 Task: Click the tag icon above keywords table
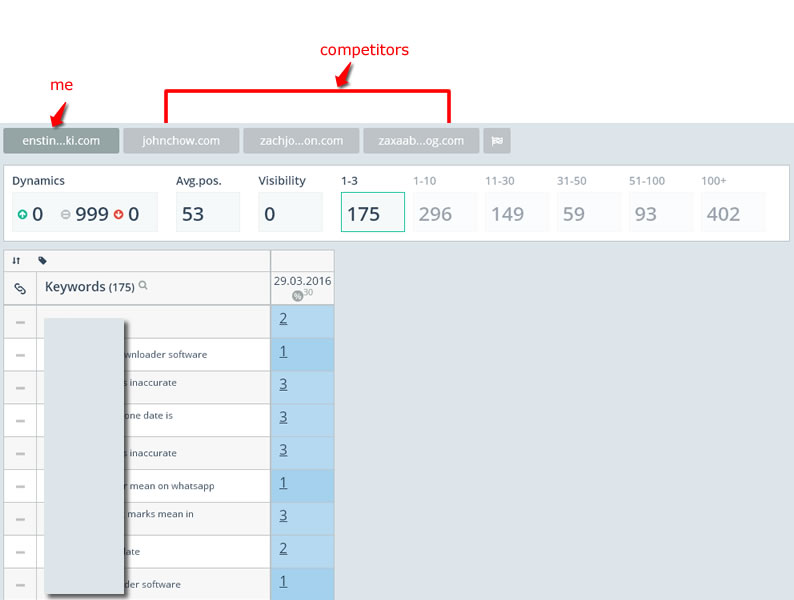tap(43, 261)
